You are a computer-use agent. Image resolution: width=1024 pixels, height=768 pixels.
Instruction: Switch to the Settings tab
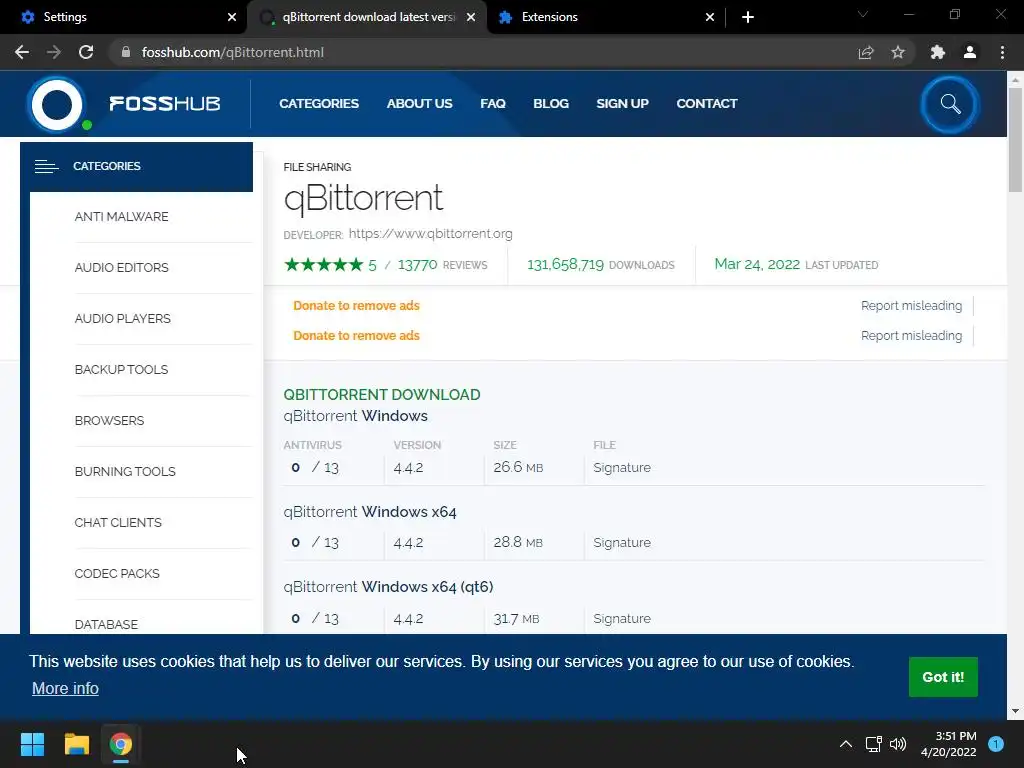pos(124,17)
